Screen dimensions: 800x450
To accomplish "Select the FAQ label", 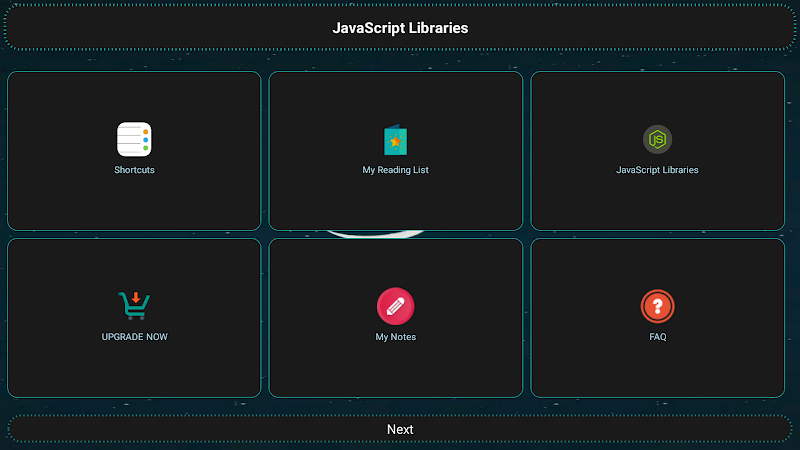I will (658, 337).
